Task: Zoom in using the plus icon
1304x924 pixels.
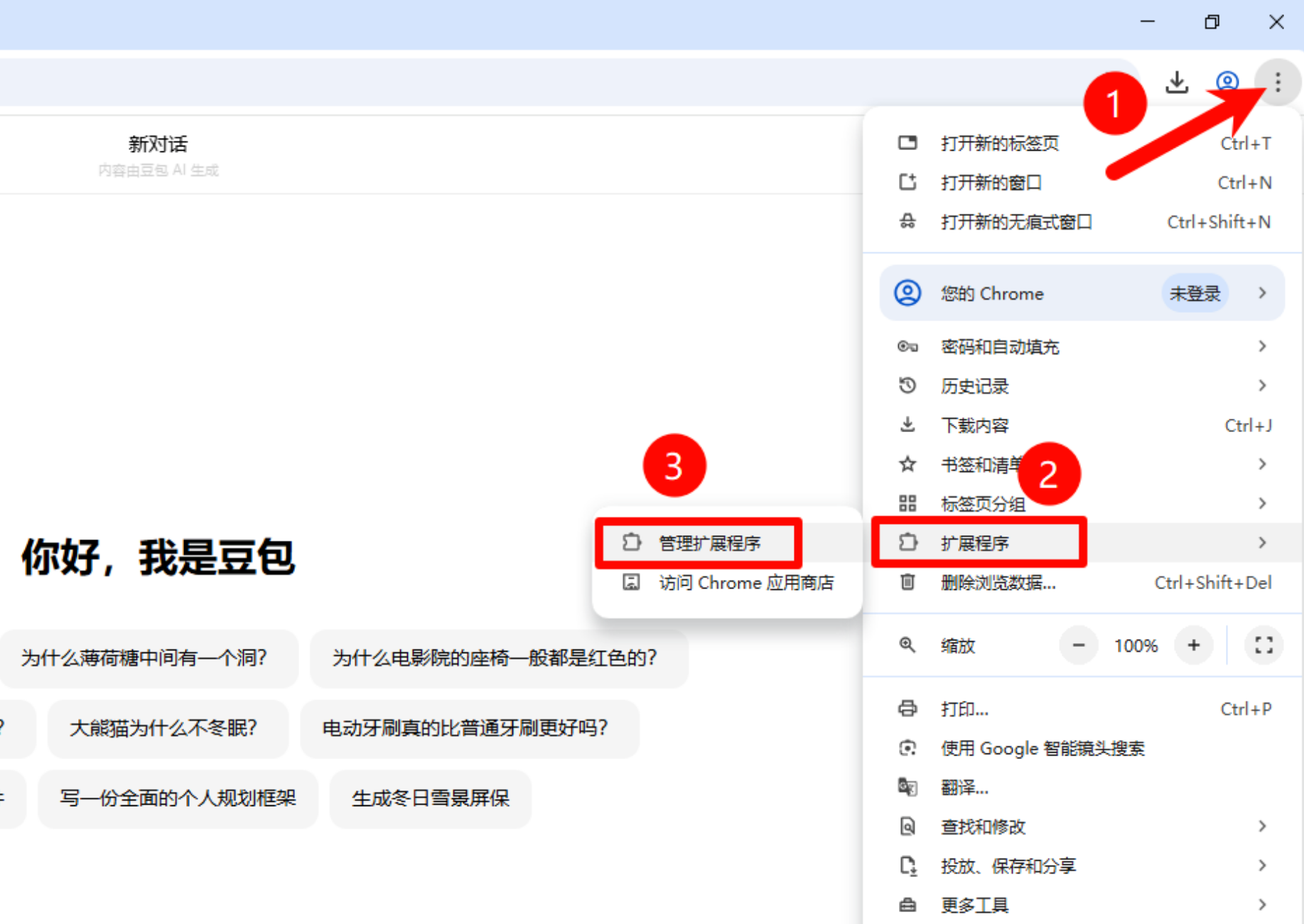Action: 1194,645
